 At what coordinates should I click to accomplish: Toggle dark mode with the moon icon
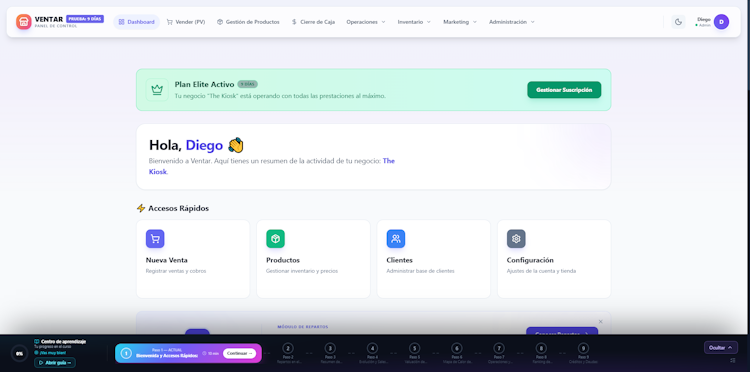tap(678, 22)
